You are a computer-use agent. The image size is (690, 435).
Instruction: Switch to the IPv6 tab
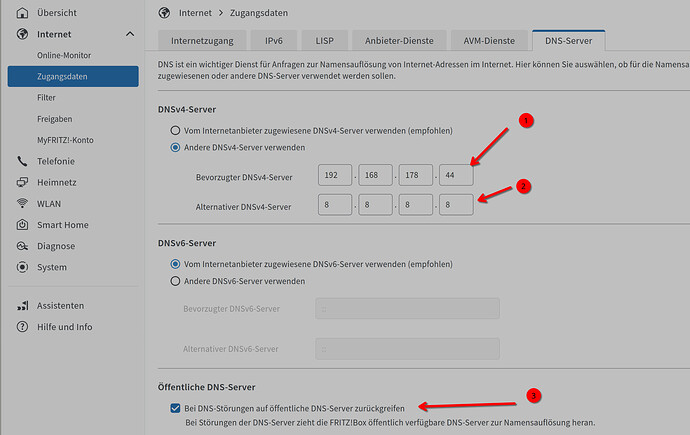pyautogui.click(x=274, y=40)
